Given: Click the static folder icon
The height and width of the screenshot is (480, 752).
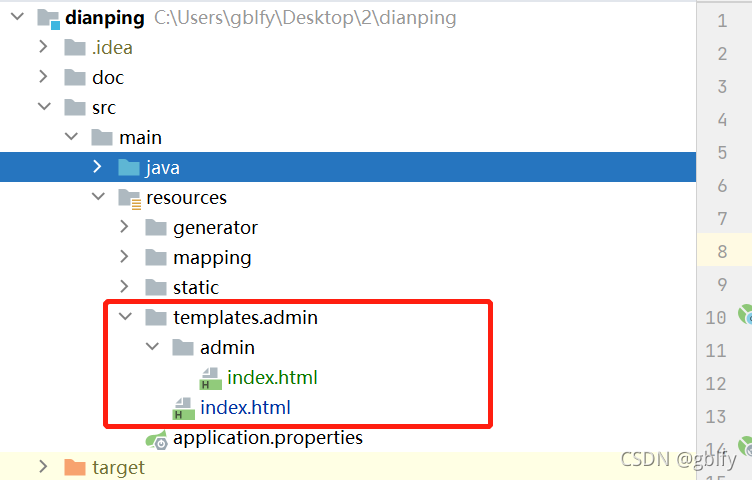Looking at the screenshot, I should pos(156,287).
